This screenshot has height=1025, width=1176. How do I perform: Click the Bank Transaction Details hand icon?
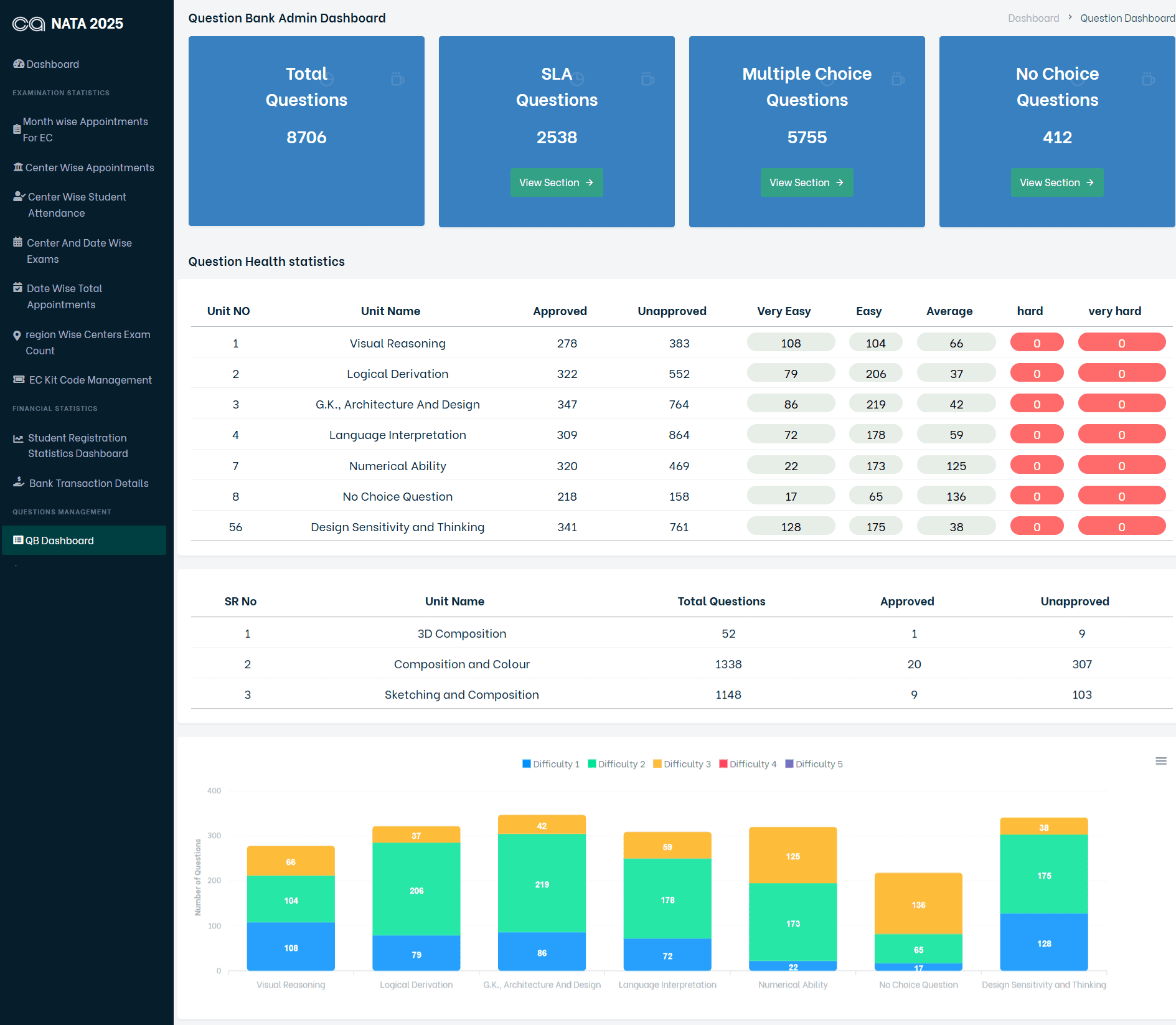click(19, 483)
